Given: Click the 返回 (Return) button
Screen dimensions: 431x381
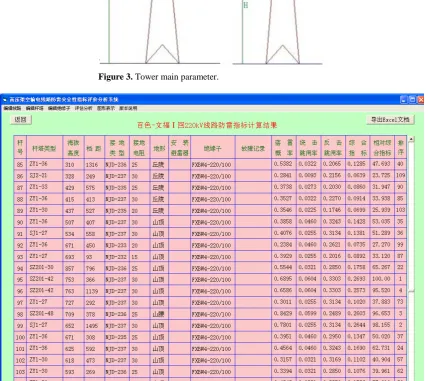Looking at the screenshot, I should pyautogui.click(x=21, y=119).
